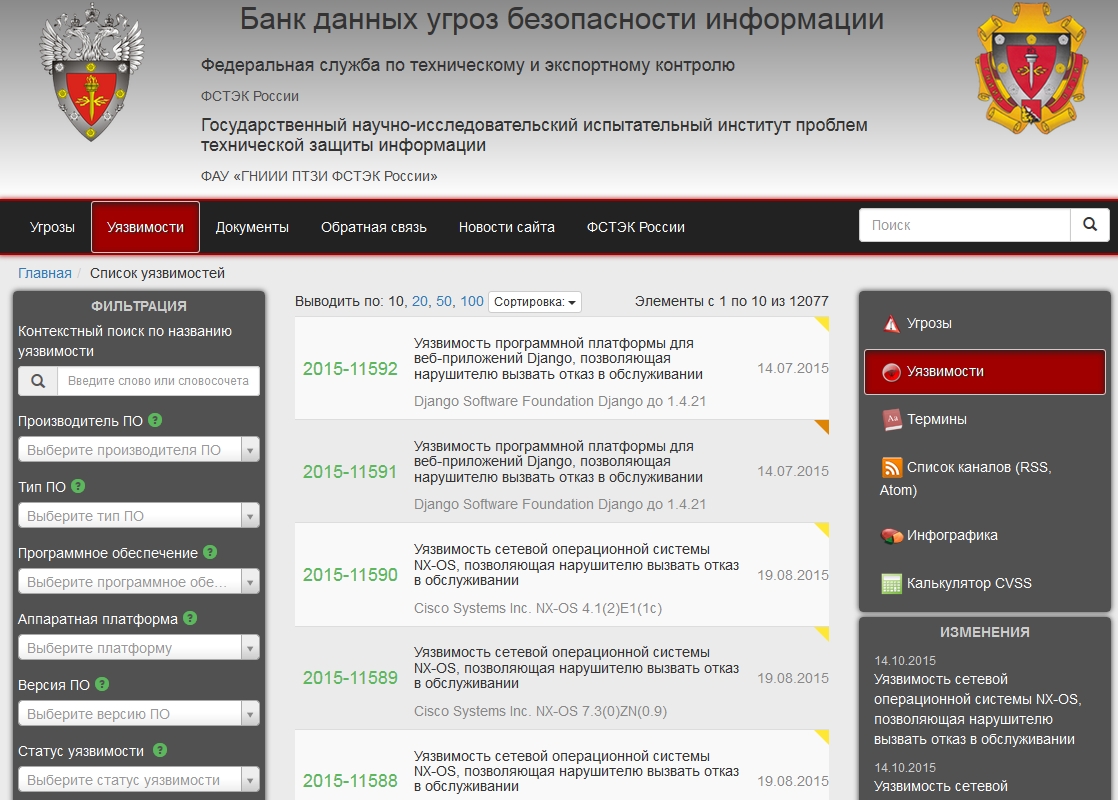1118x800 pixels.
Task: Open the Документы menu item
Action: click(252, 227)
